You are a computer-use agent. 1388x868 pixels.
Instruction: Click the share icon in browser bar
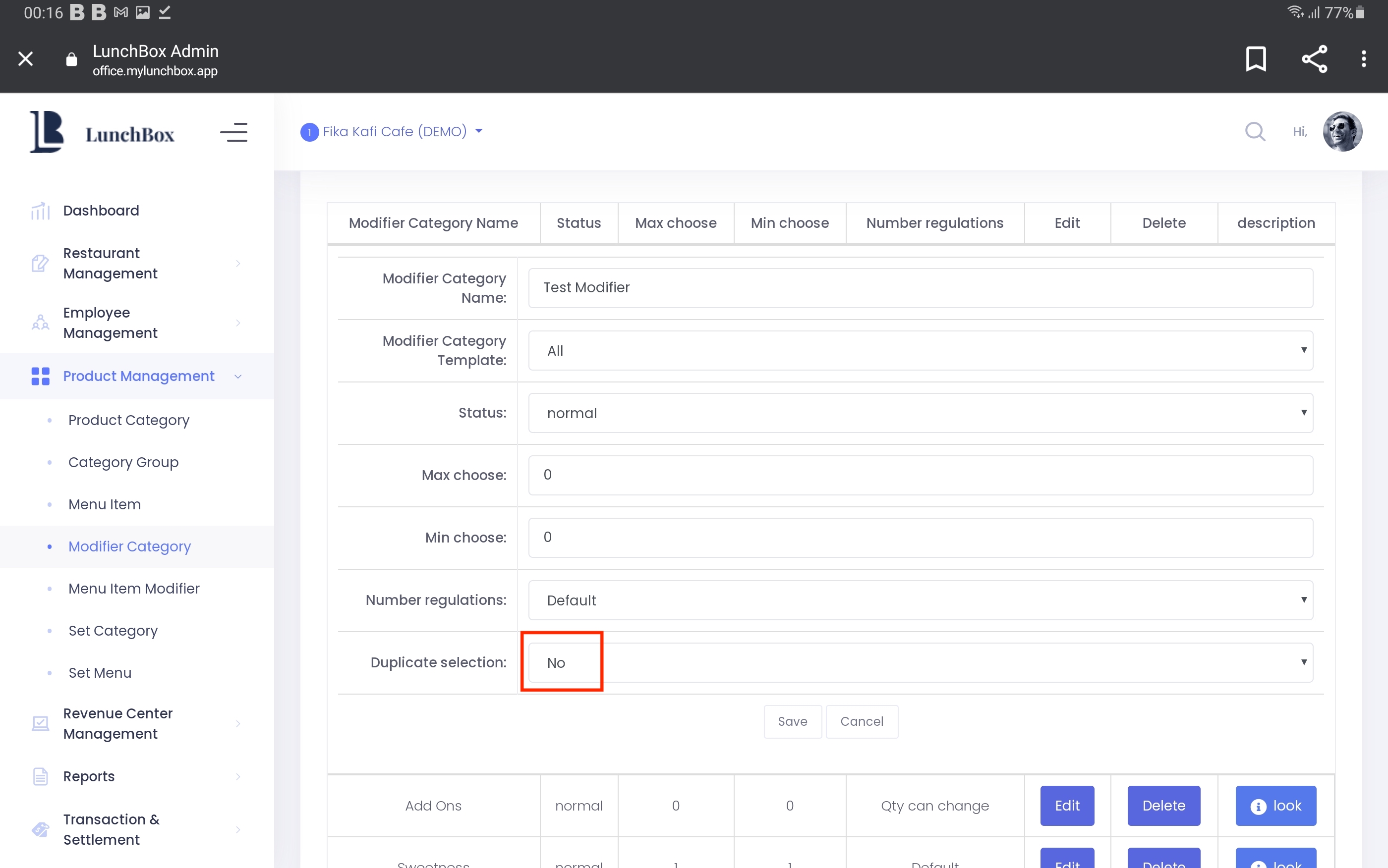1313,58
